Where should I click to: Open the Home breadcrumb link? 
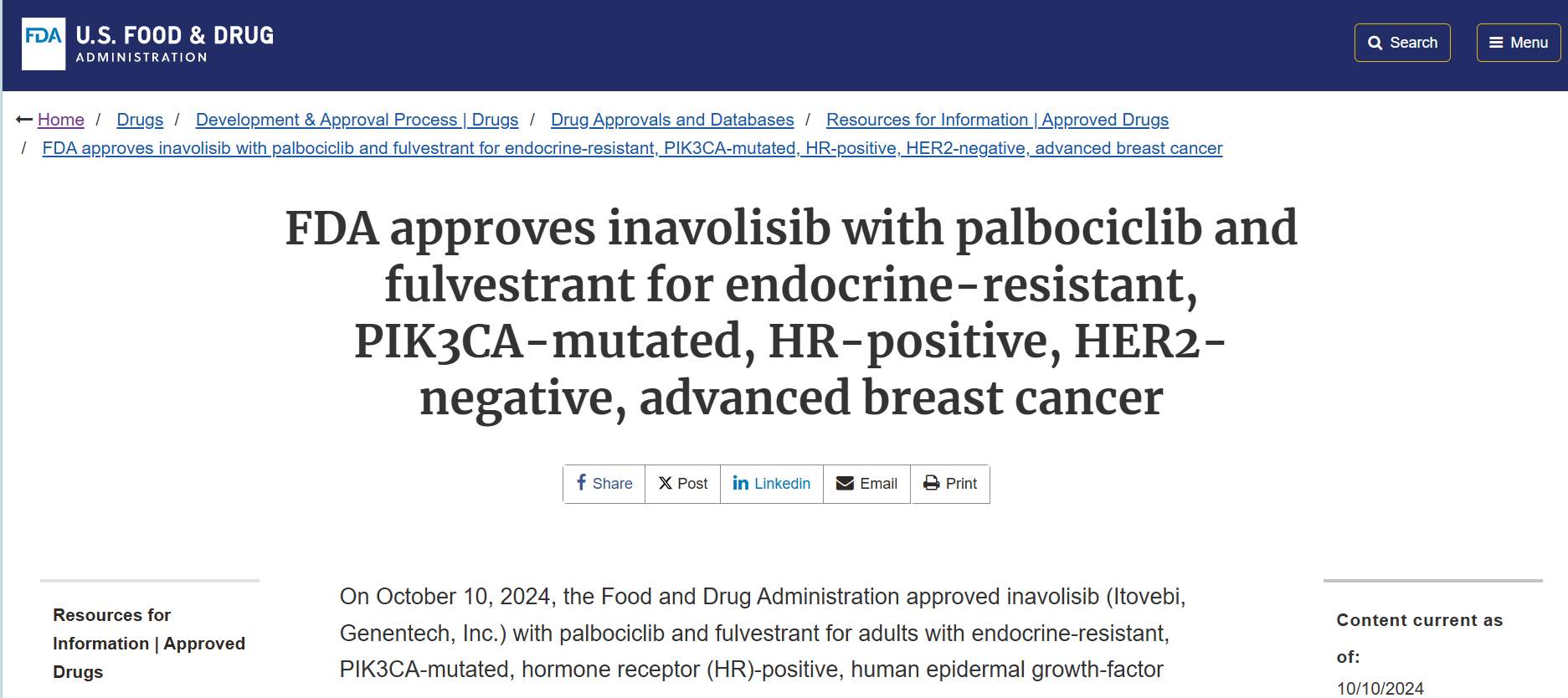[61, 120]
